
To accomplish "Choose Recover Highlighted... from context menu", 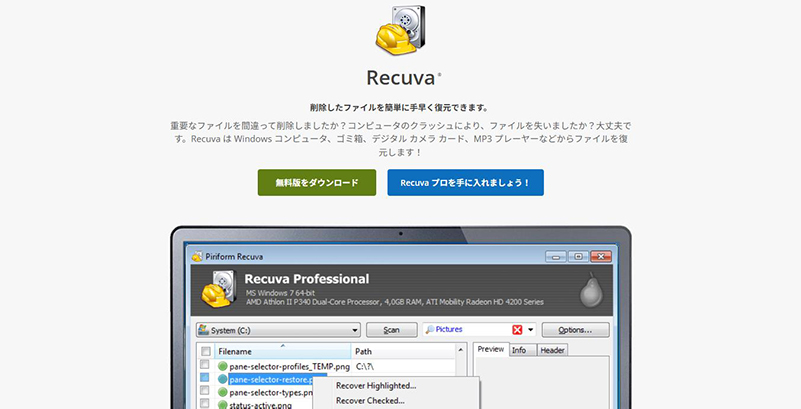I will click(376, 386).
